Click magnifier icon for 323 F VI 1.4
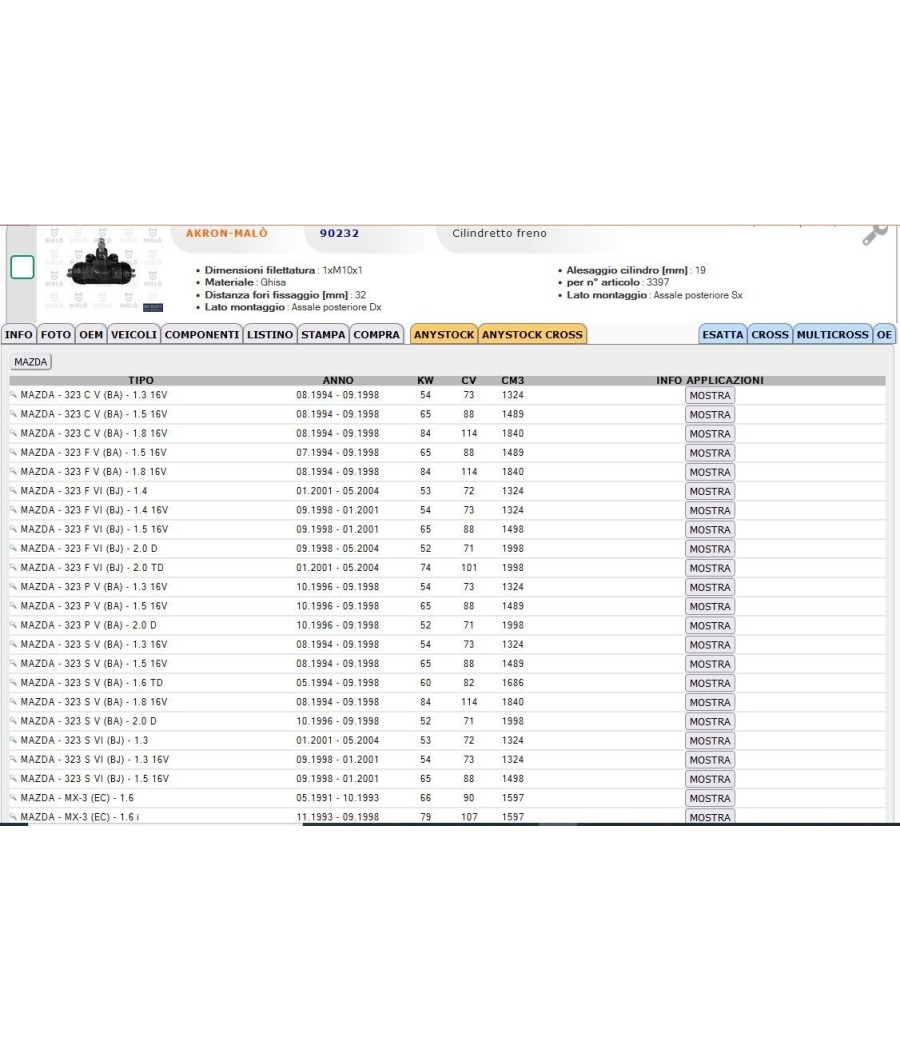This screenshot has height=1050, width=900. 13,491
